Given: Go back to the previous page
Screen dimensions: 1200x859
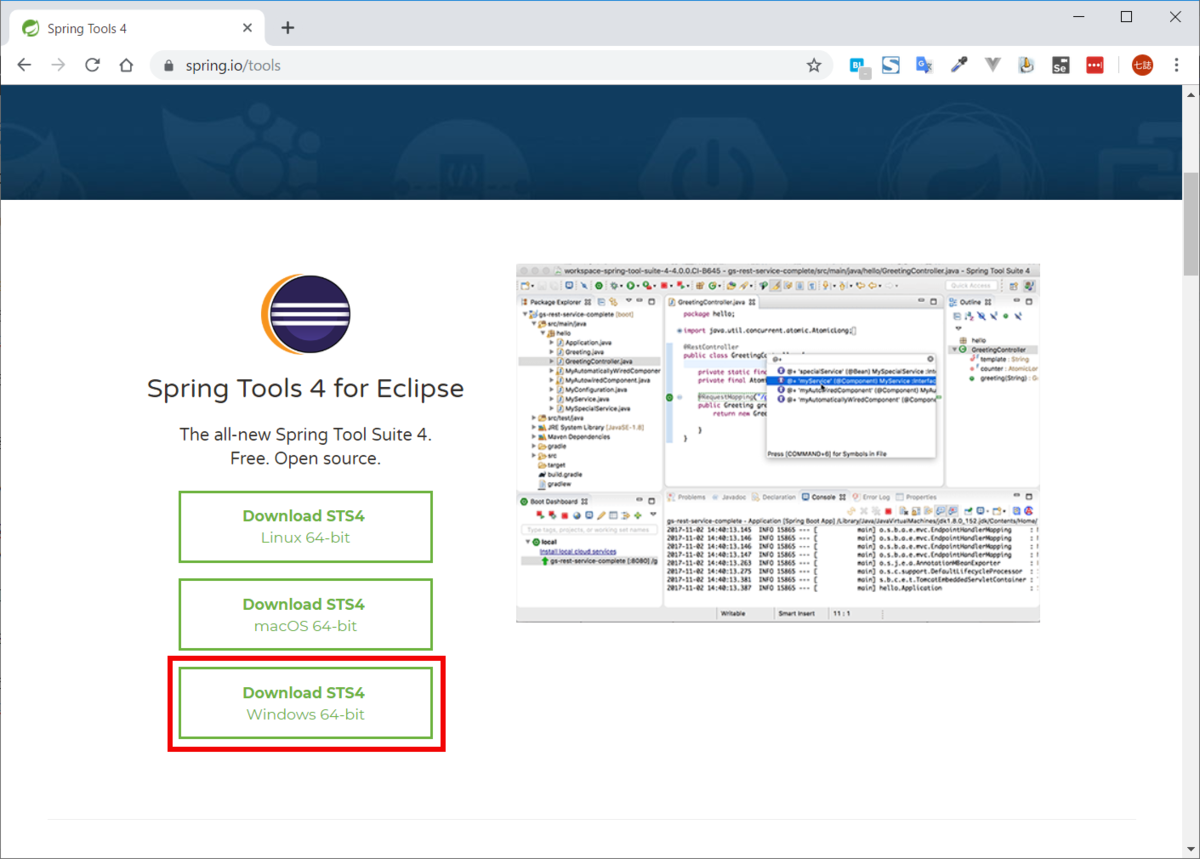Looking at the screenshot, I should point(25,65).
